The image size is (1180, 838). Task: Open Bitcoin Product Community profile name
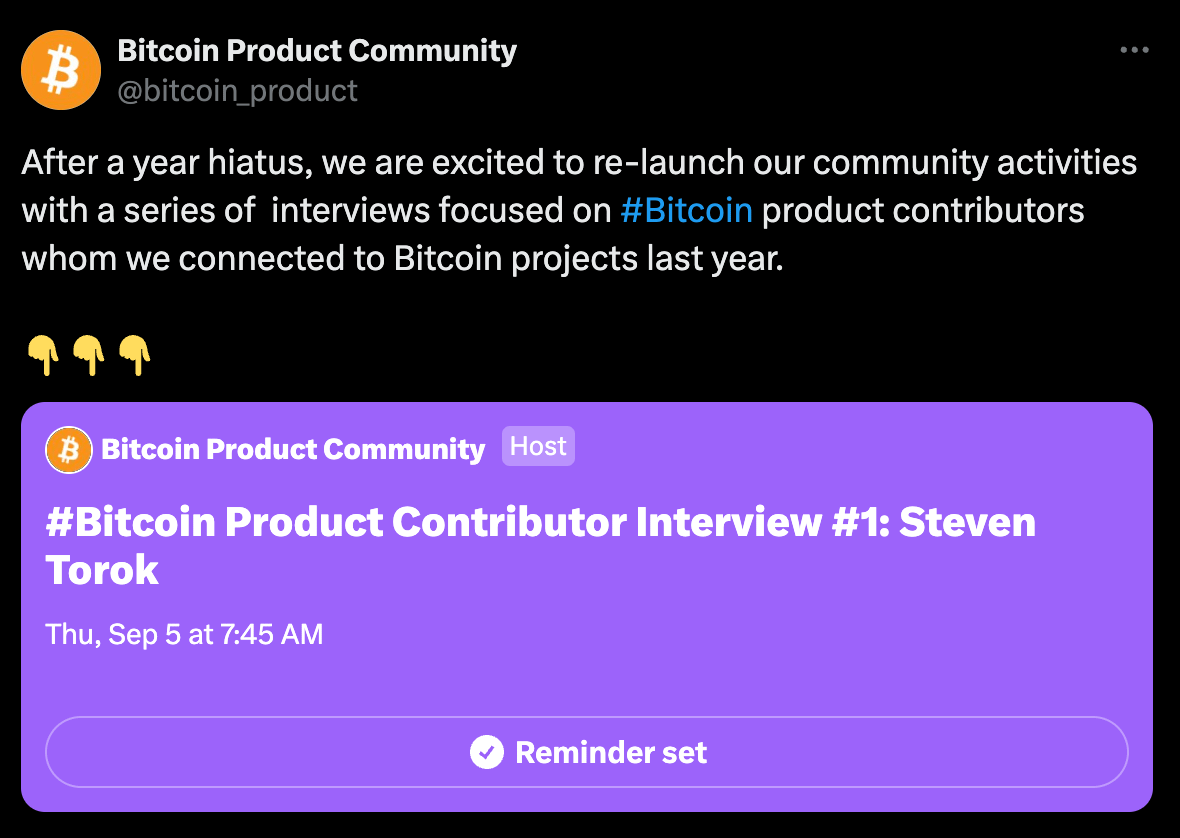pos(317,50)
